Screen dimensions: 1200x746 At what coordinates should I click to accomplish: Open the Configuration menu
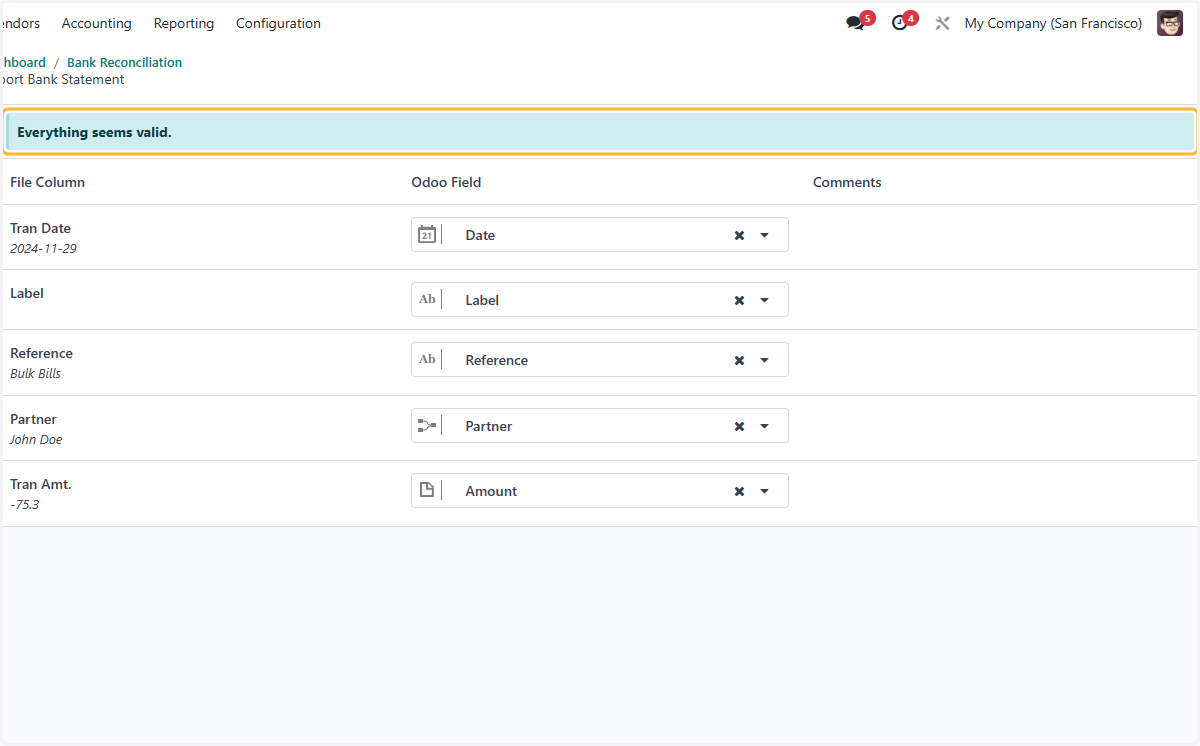[278, 23]
